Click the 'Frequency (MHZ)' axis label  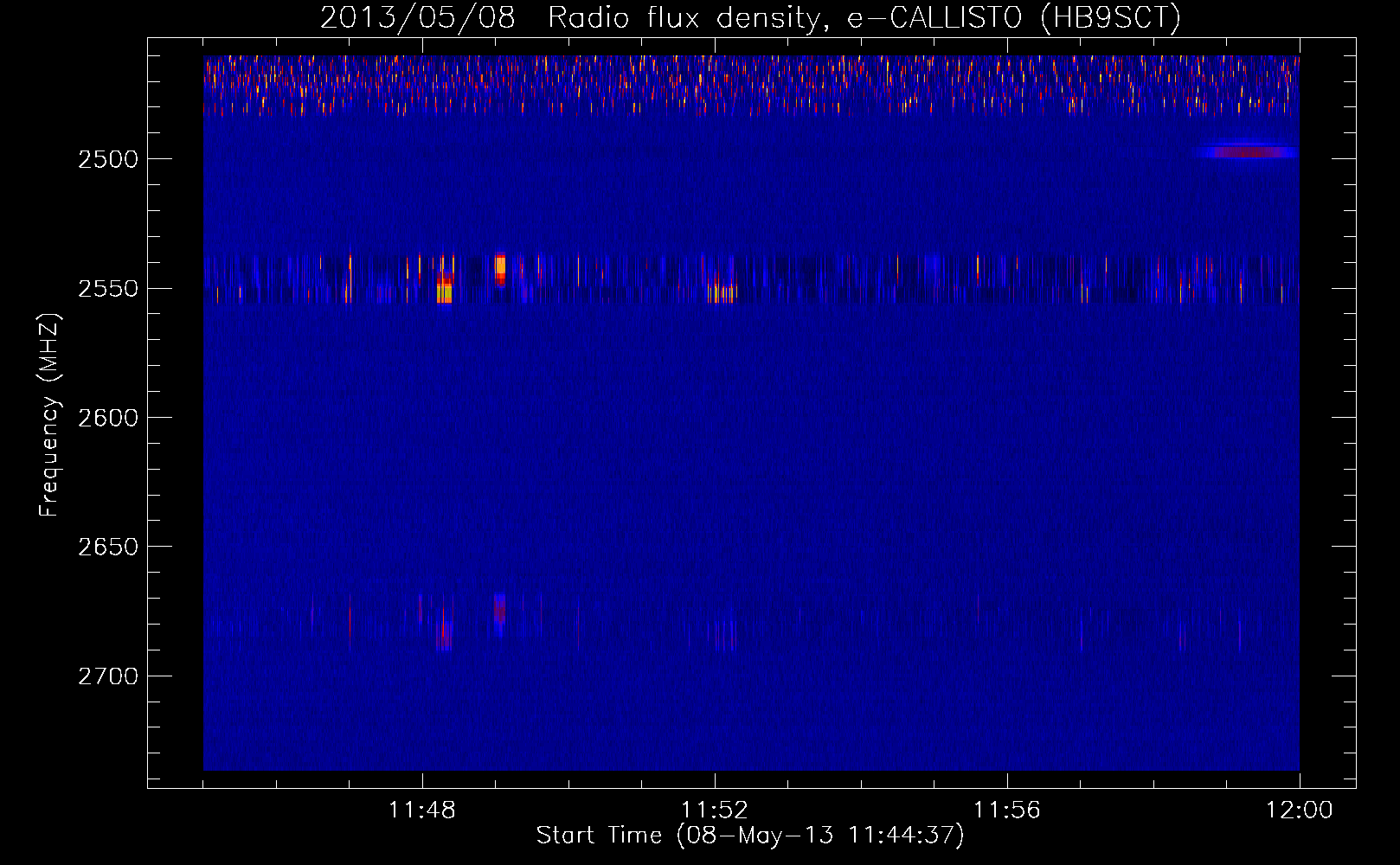50,415
